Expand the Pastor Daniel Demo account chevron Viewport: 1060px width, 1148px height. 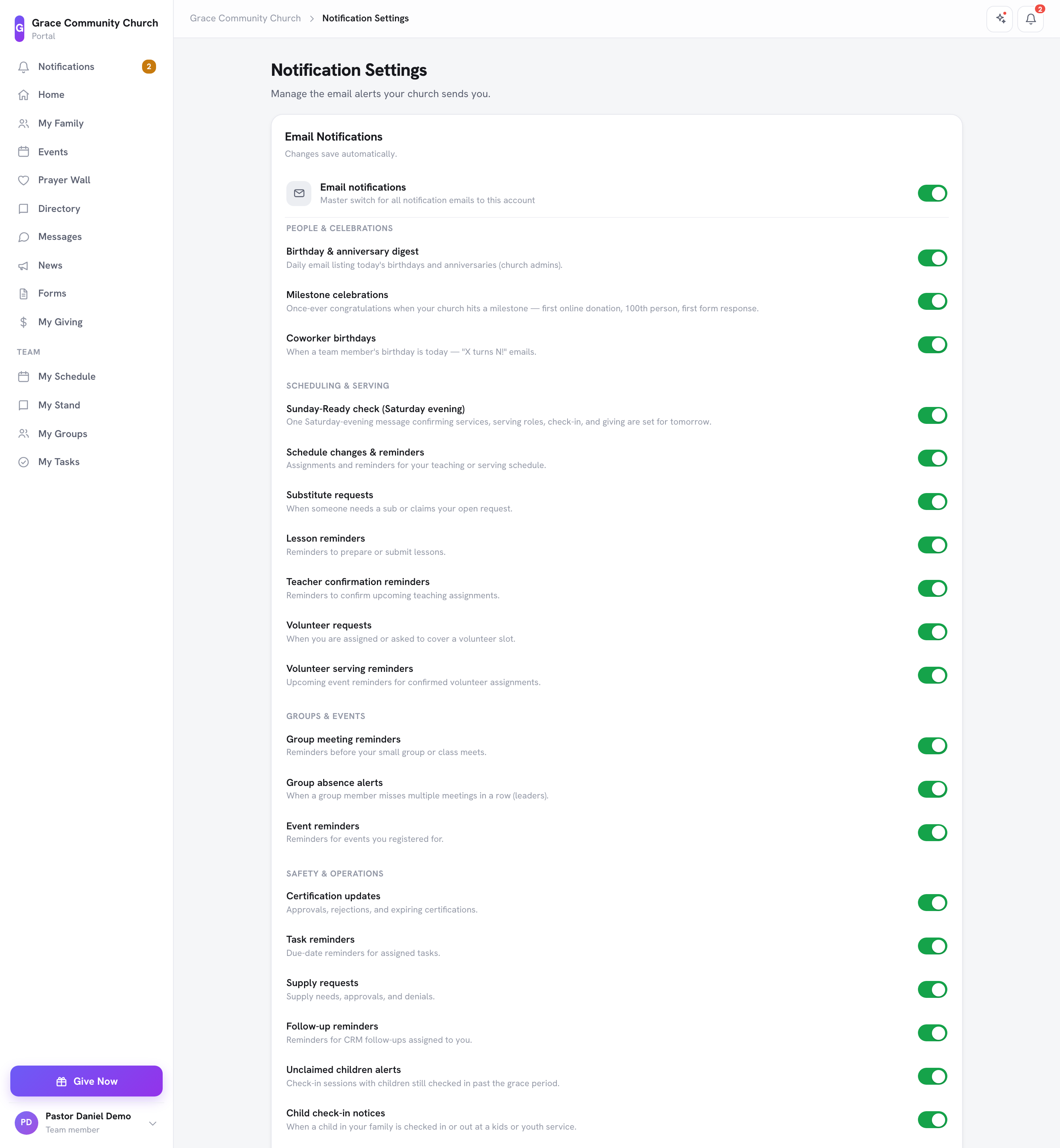tap(153, 1123)
